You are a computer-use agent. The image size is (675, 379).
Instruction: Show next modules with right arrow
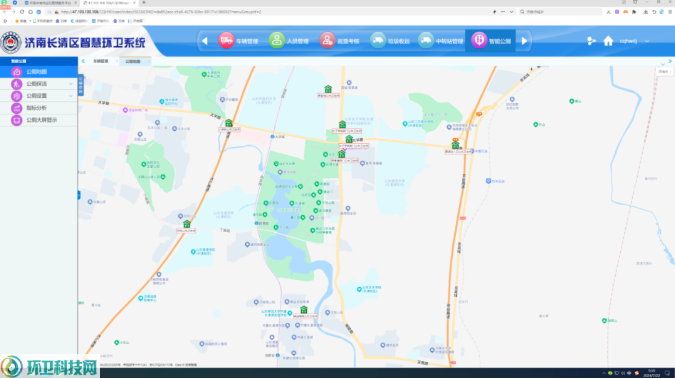tap(524, 41)
